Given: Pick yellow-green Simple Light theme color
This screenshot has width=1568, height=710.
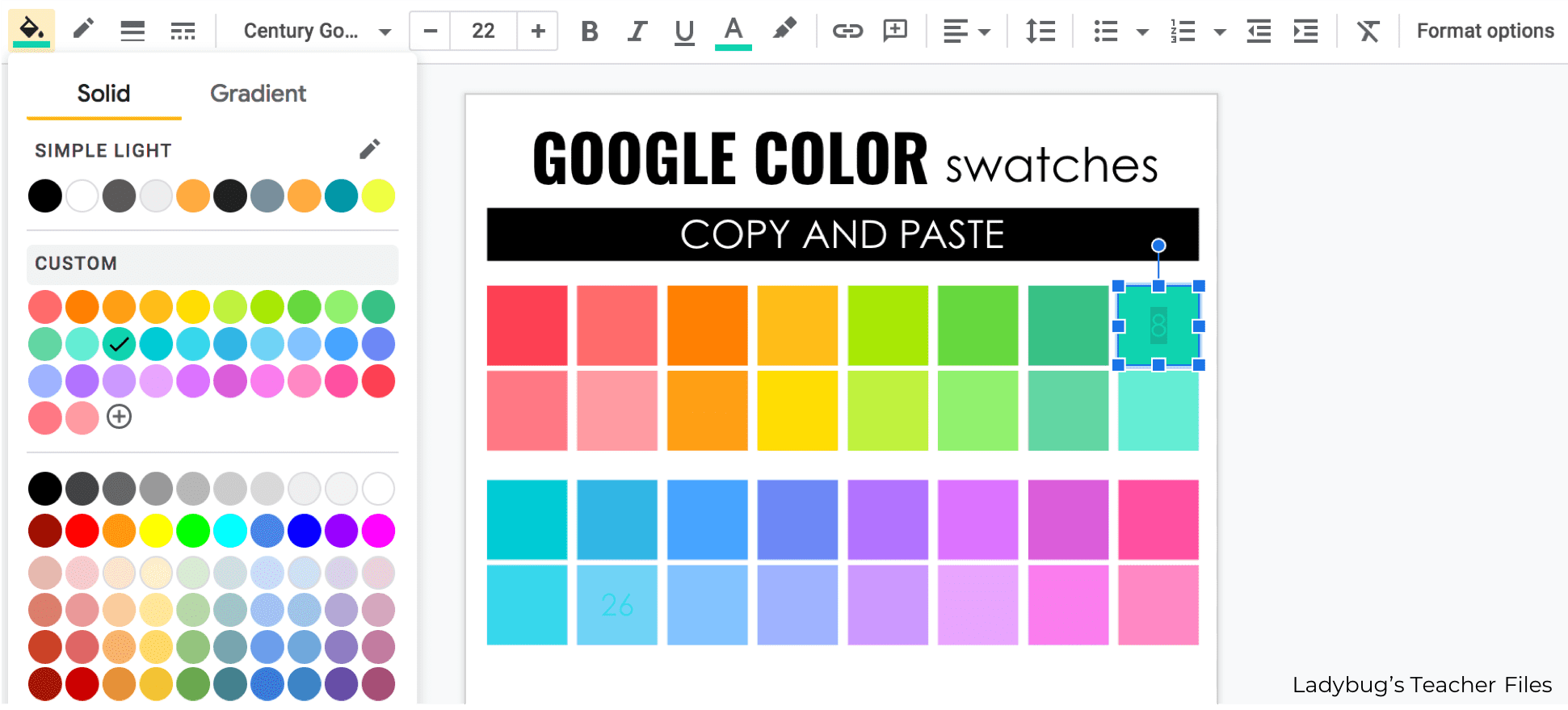Looking at the screenshot, I should click(x=378, y=196).
